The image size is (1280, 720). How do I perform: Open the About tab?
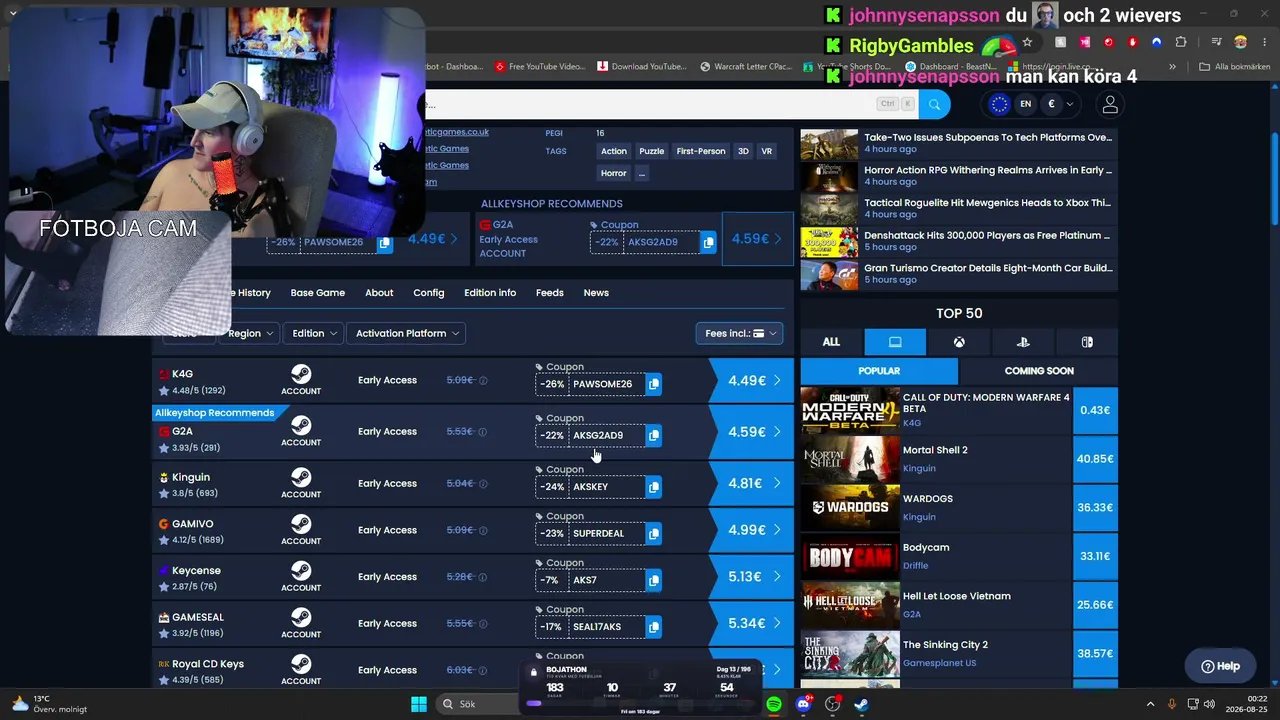point(379,293)
